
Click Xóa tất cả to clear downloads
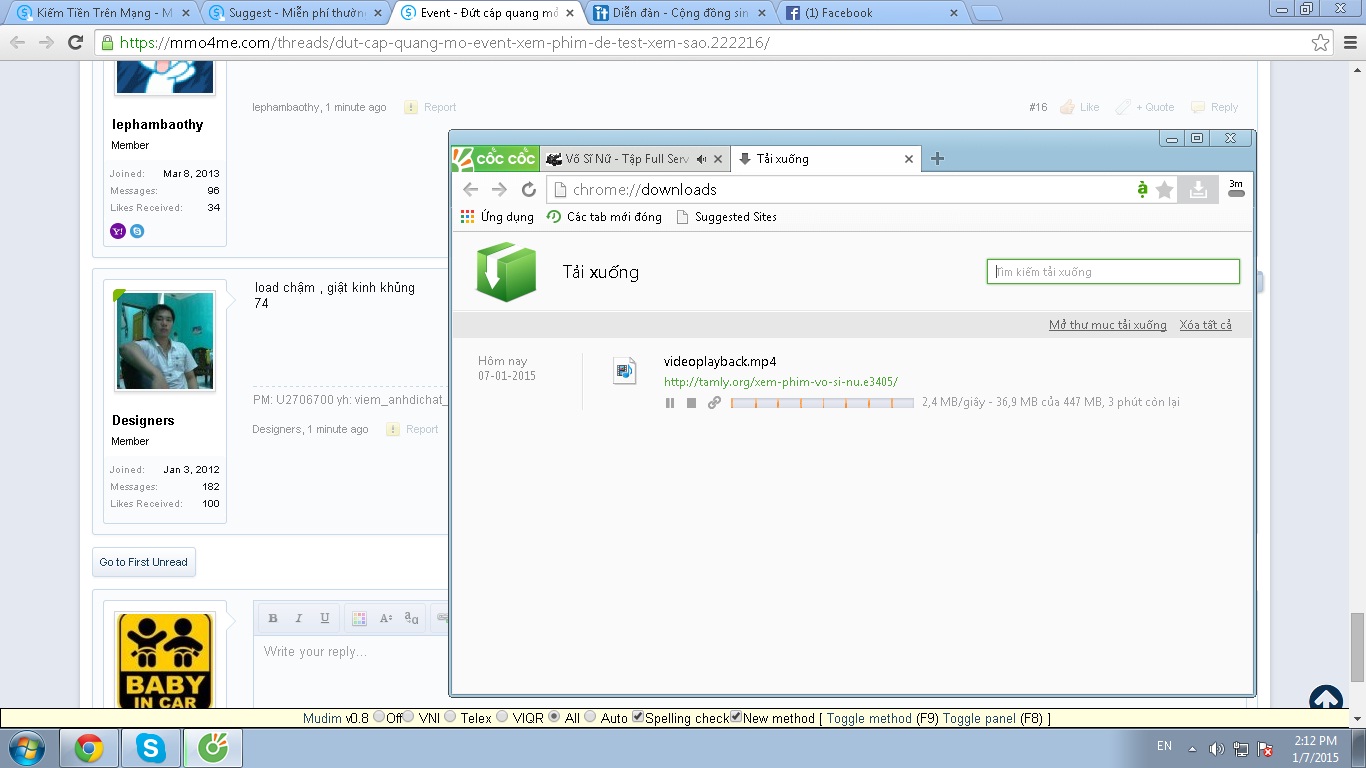1205,325
